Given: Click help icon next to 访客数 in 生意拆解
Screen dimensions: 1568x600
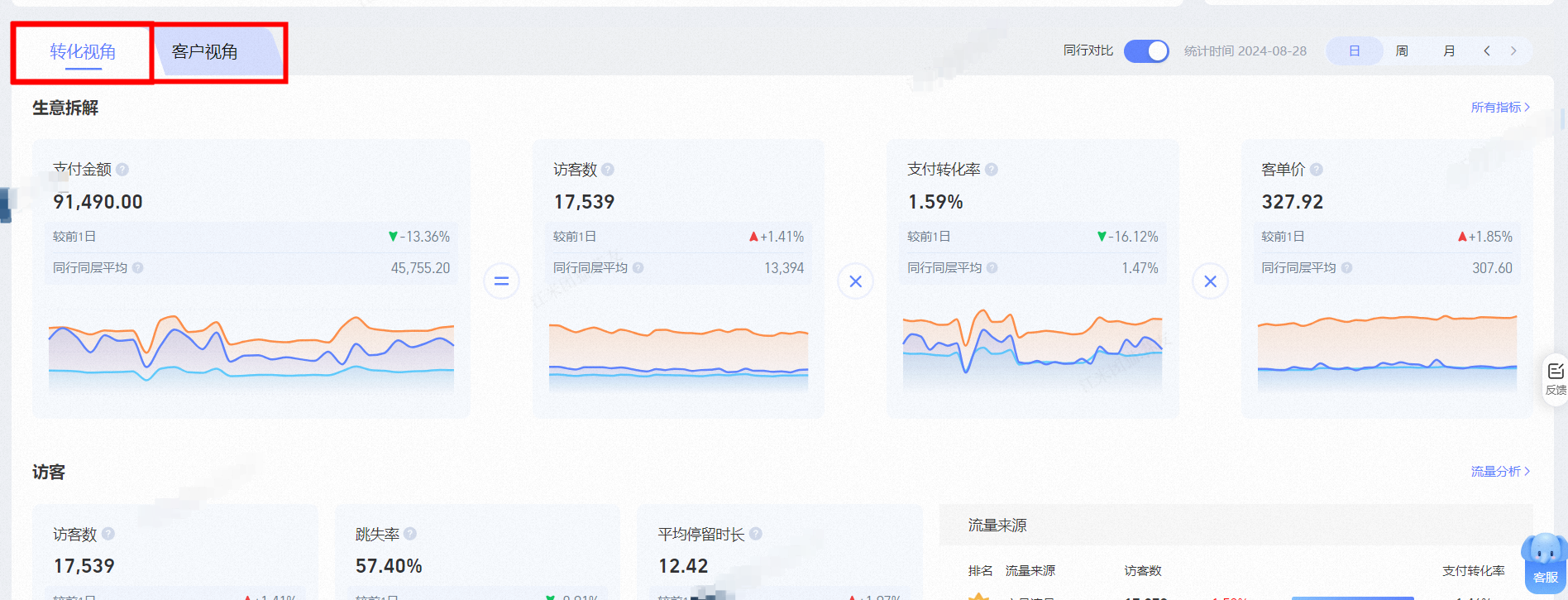Looking at the screenshot, I should pos(608,170).
